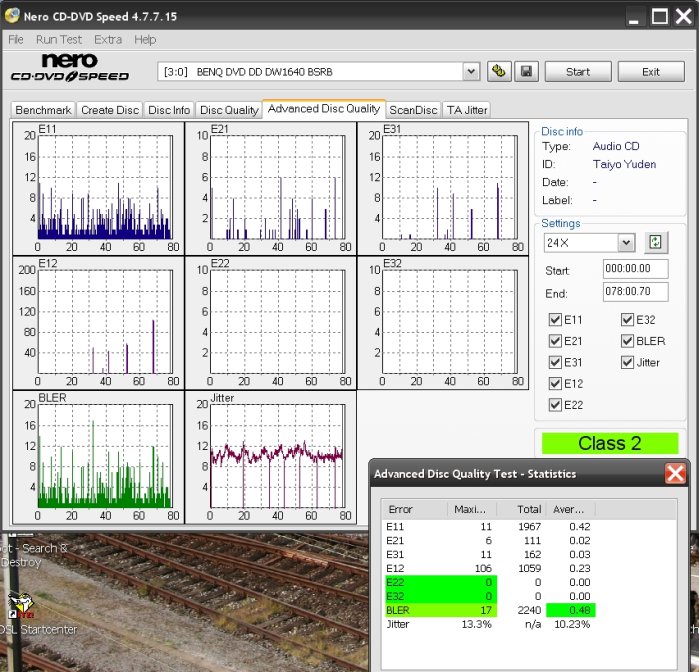Click the End time input field
Screen dimensions: 699x672
(x=635, y=293)
